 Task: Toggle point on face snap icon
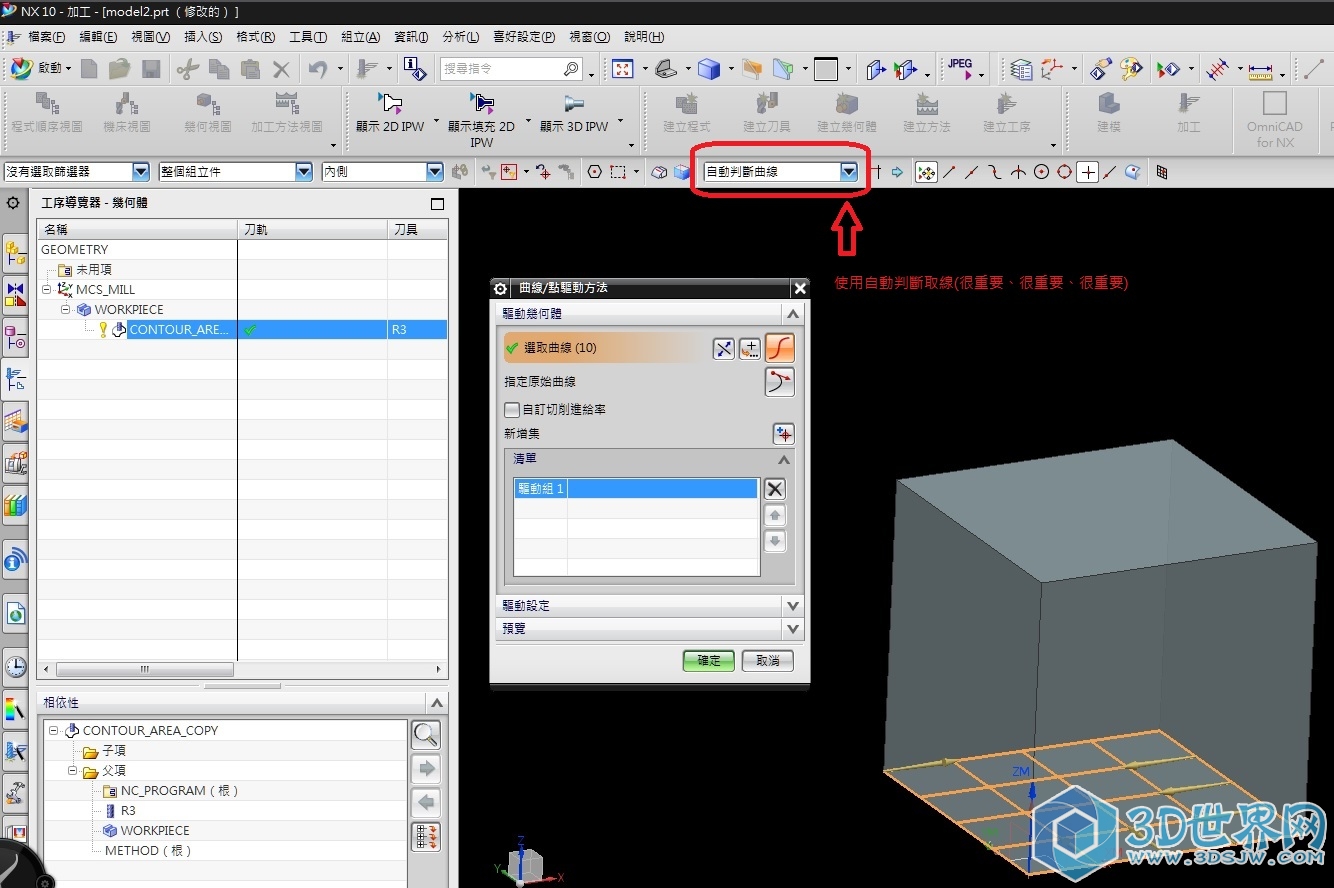(1132, 172)
